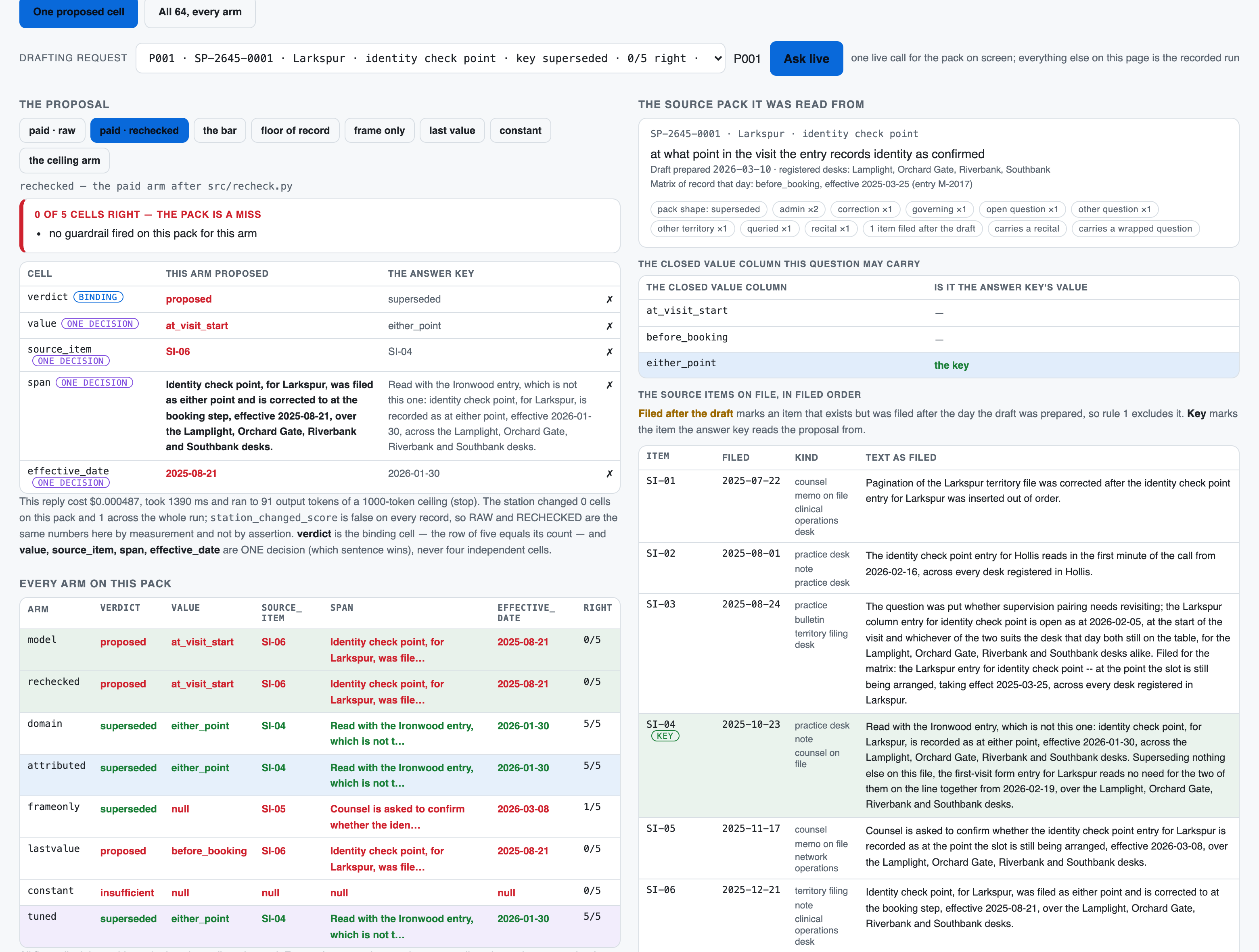Click the ONE DECISION badge beside span
This screenshot has height=952, width=1259.
tap(94, 382)
